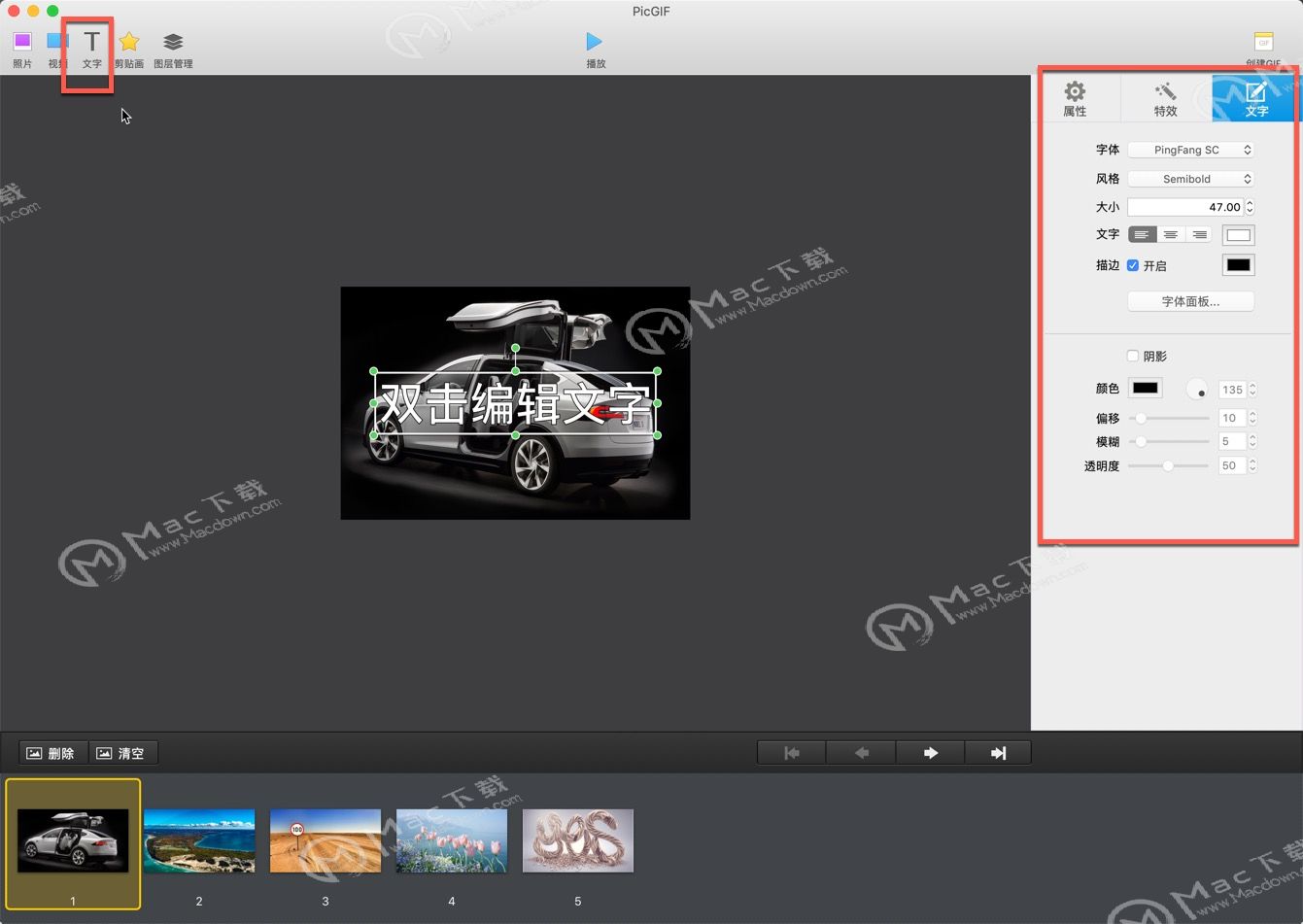The width and height of the screenshot is (1303, 924).
Task: Click the 删除 delete button
Action: pos(53,753)
